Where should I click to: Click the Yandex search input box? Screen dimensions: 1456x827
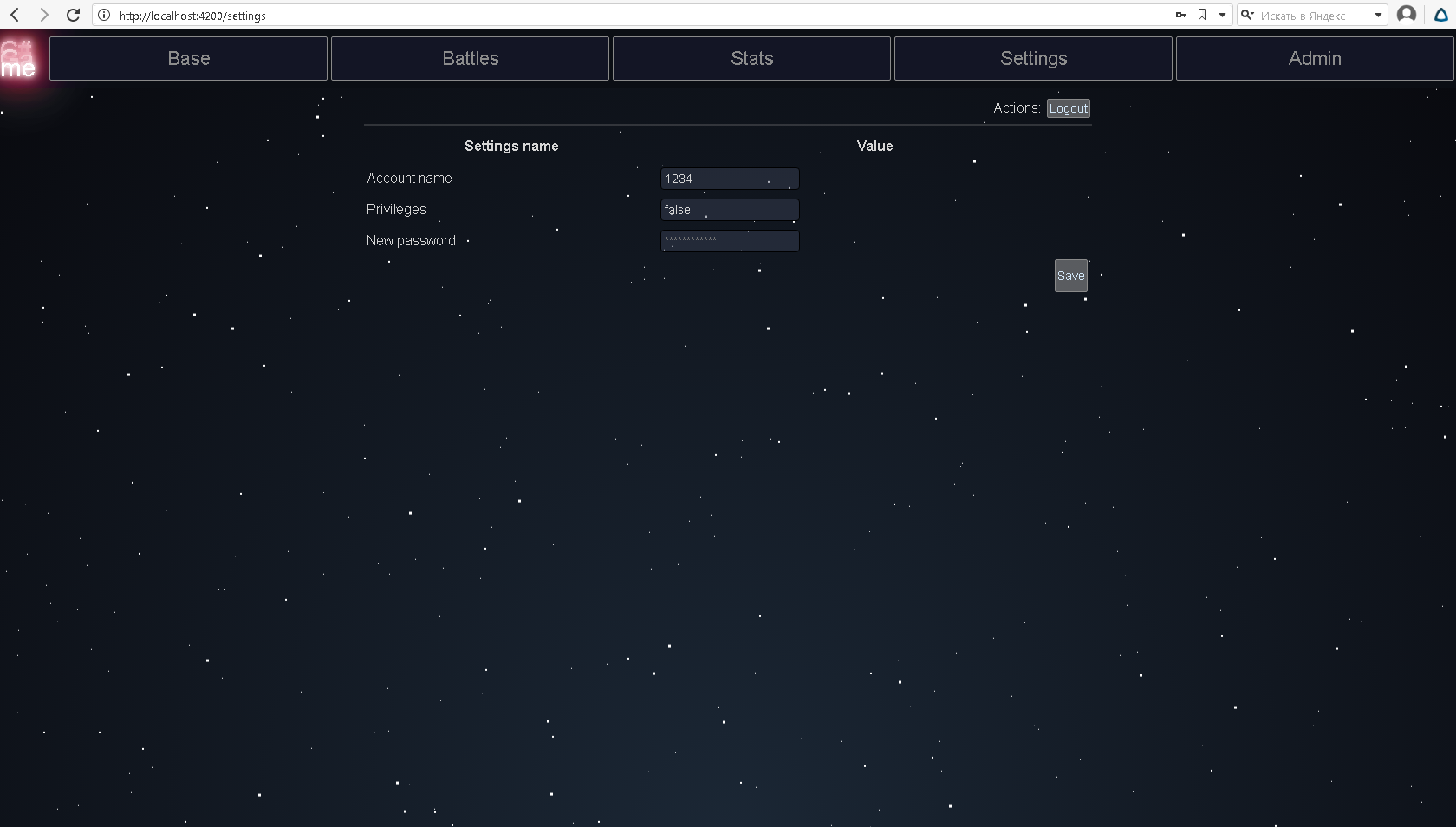(1313, 16)
